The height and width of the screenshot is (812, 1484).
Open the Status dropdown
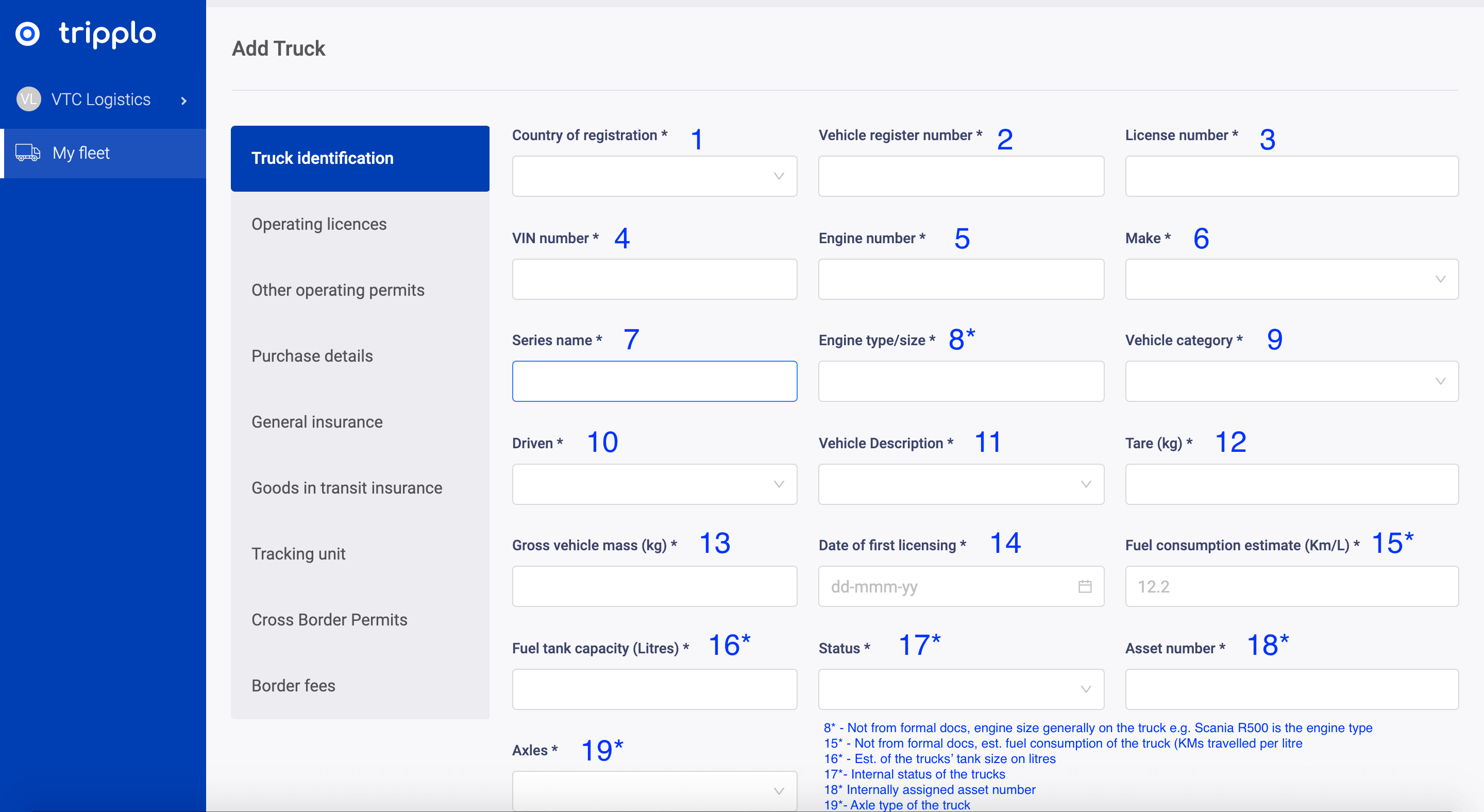tap(960, 689)
